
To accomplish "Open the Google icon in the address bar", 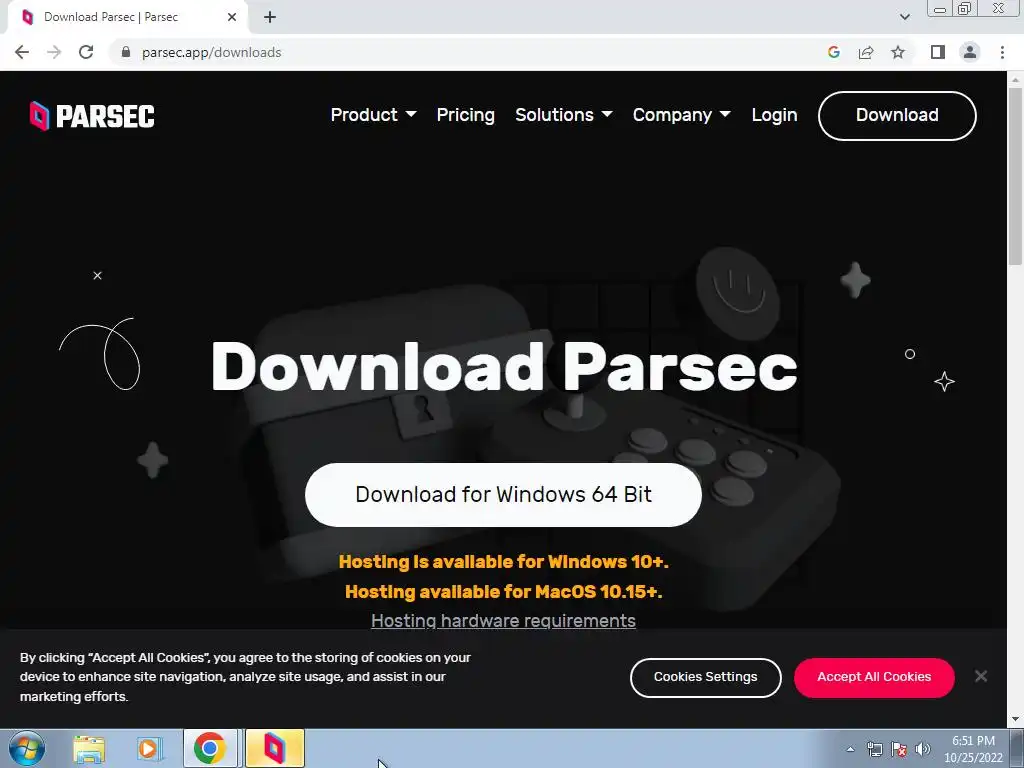I will pyautogui.click(x=833, y=52).
